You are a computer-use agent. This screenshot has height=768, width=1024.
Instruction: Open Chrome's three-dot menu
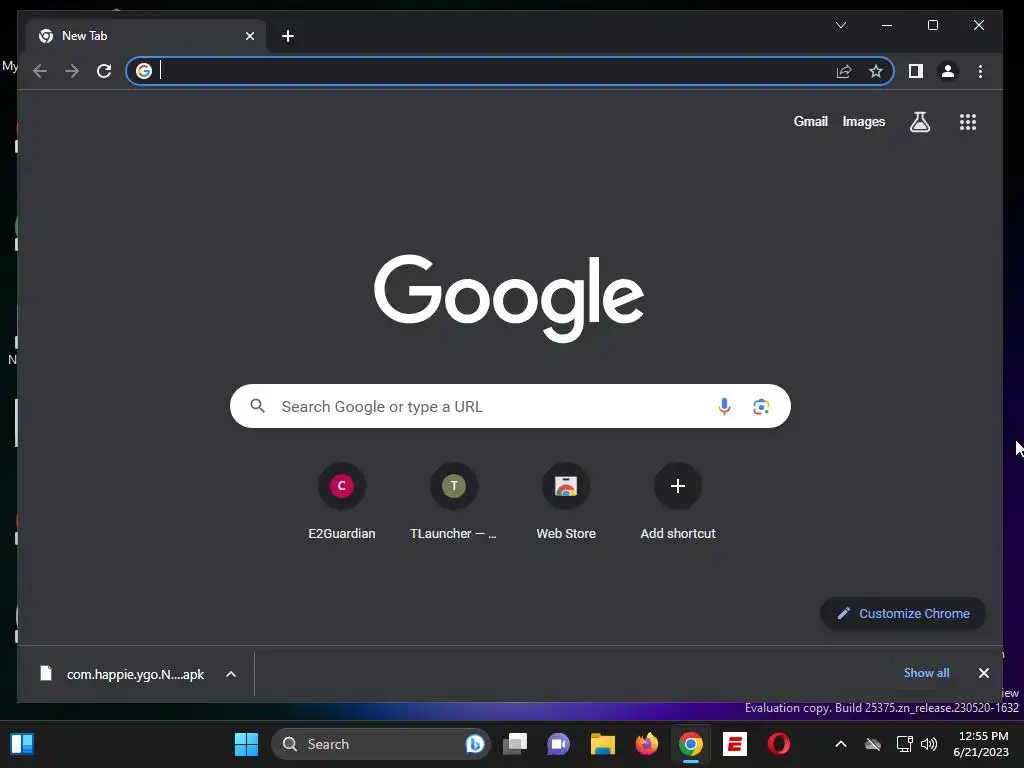(980, 71)
